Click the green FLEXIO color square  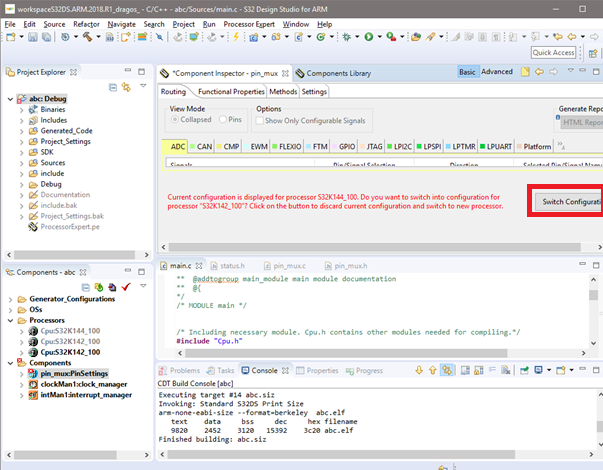click(x=275, y=146)
